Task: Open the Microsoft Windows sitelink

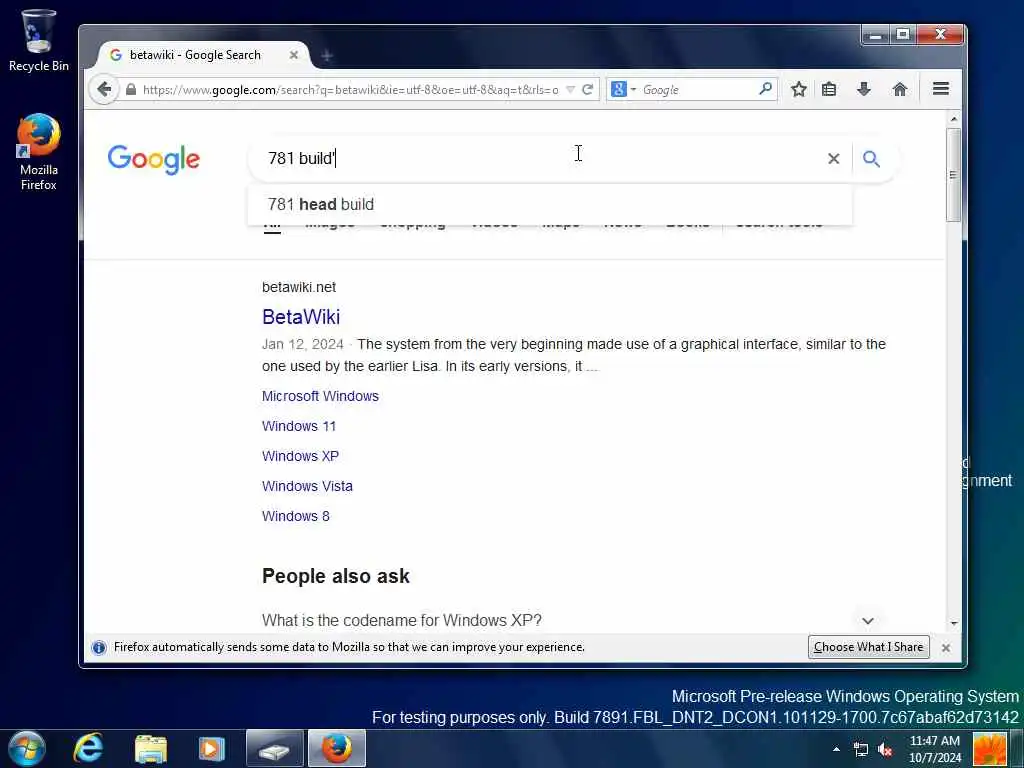Action: pos(320,396)
